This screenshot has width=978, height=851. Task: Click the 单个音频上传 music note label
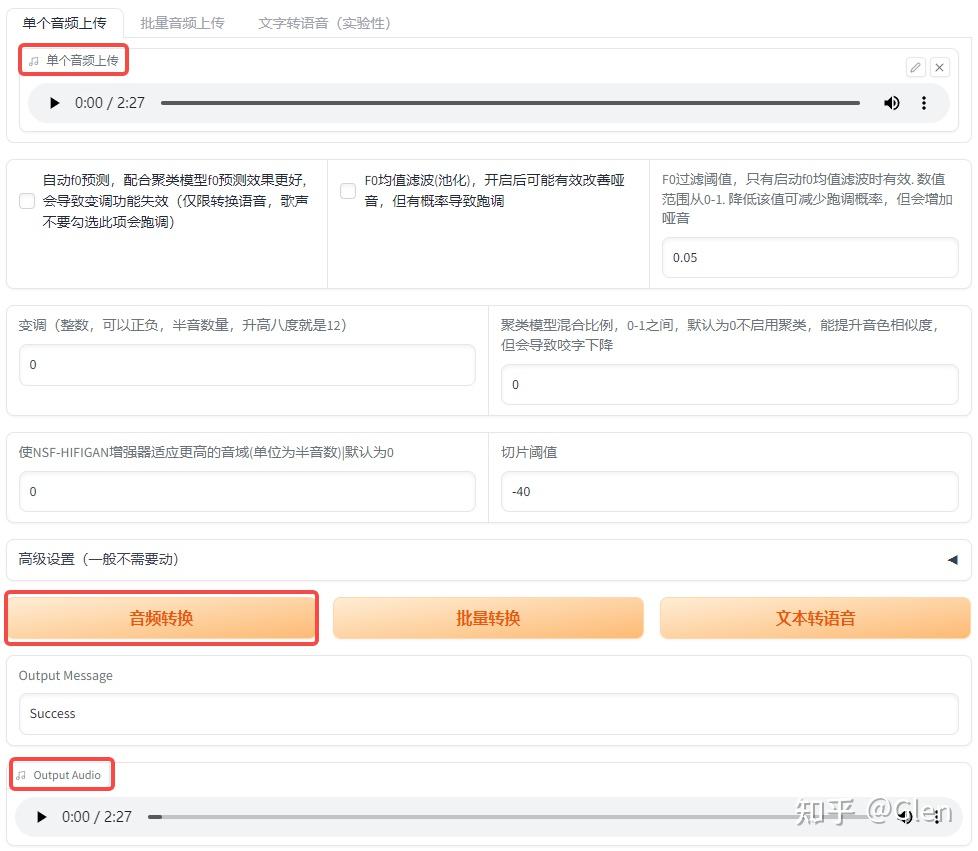click(x=74, y=61)
